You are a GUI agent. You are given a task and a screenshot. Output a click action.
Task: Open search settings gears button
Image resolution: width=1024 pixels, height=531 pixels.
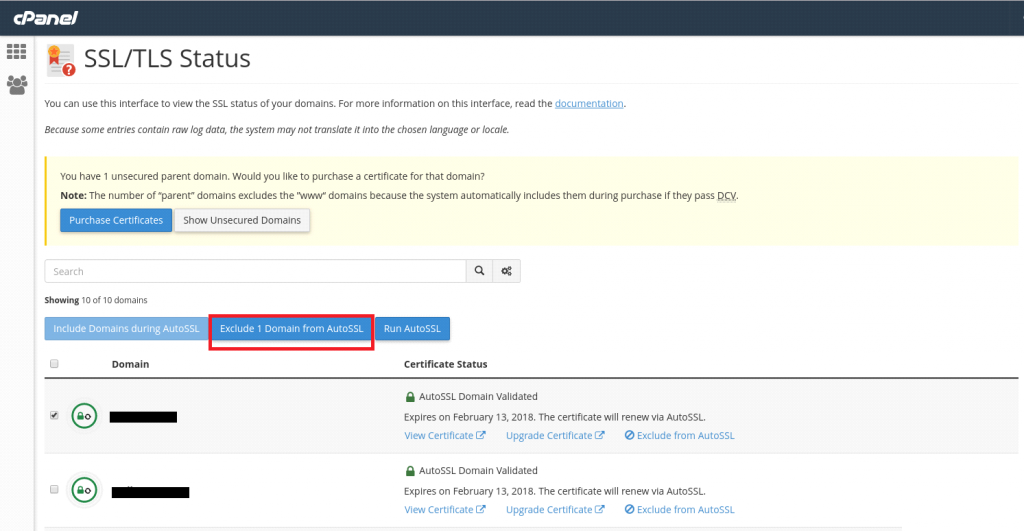[x=507, y=271]
